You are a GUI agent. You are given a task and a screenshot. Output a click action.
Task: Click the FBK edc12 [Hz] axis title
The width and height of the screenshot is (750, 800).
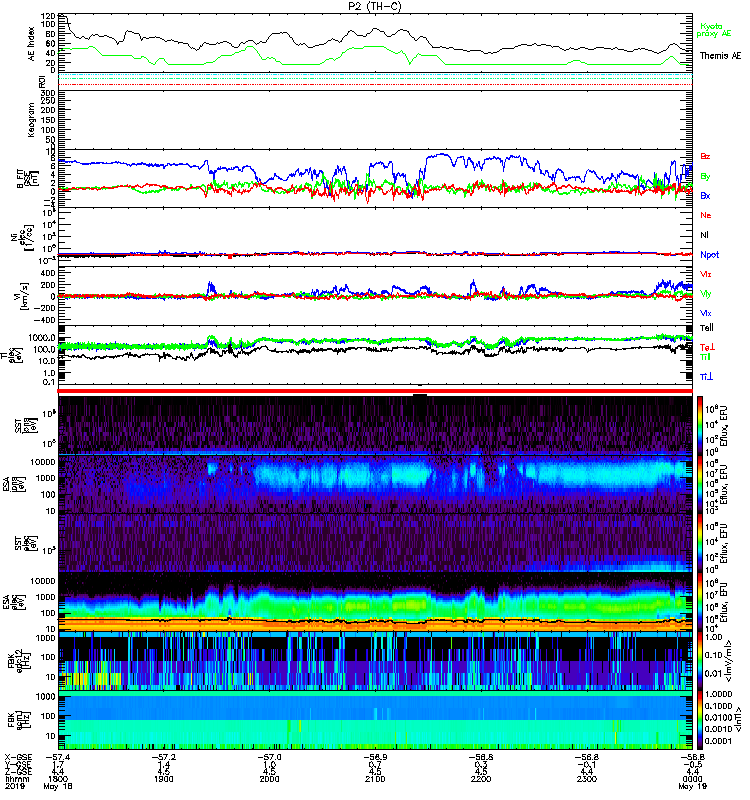point(19,659)
